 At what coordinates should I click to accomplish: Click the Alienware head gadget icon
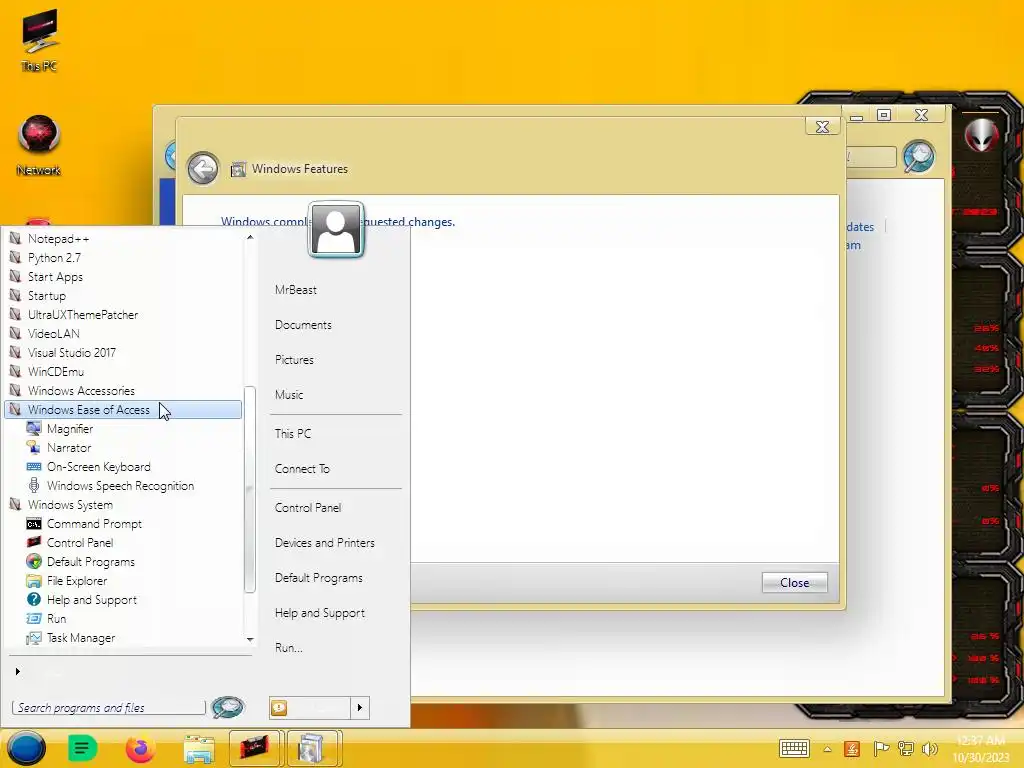click(x=982, y=134)
